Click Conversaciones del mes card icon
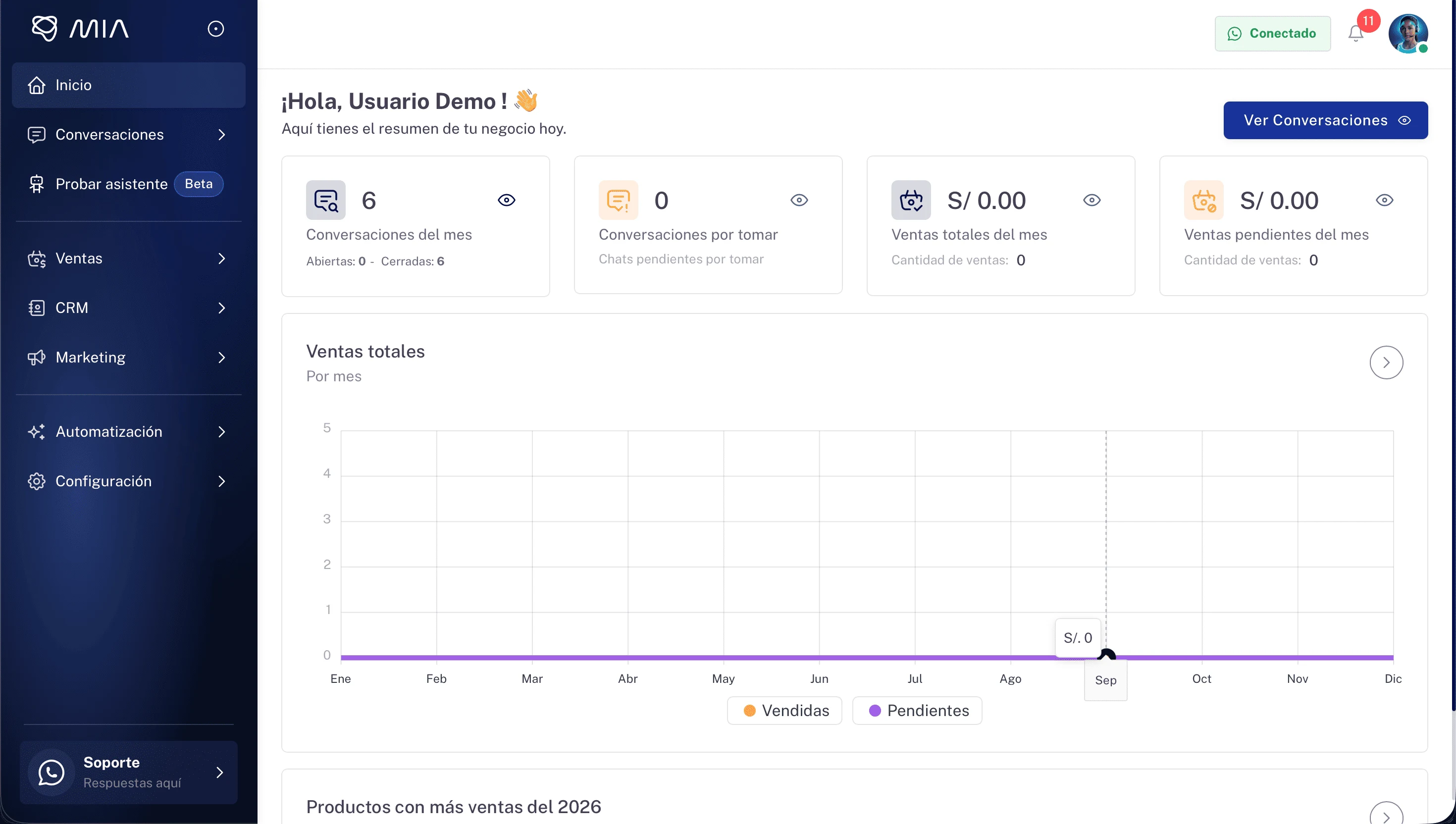The height and width of the screenshot is (824, 1456). (326, 201)
